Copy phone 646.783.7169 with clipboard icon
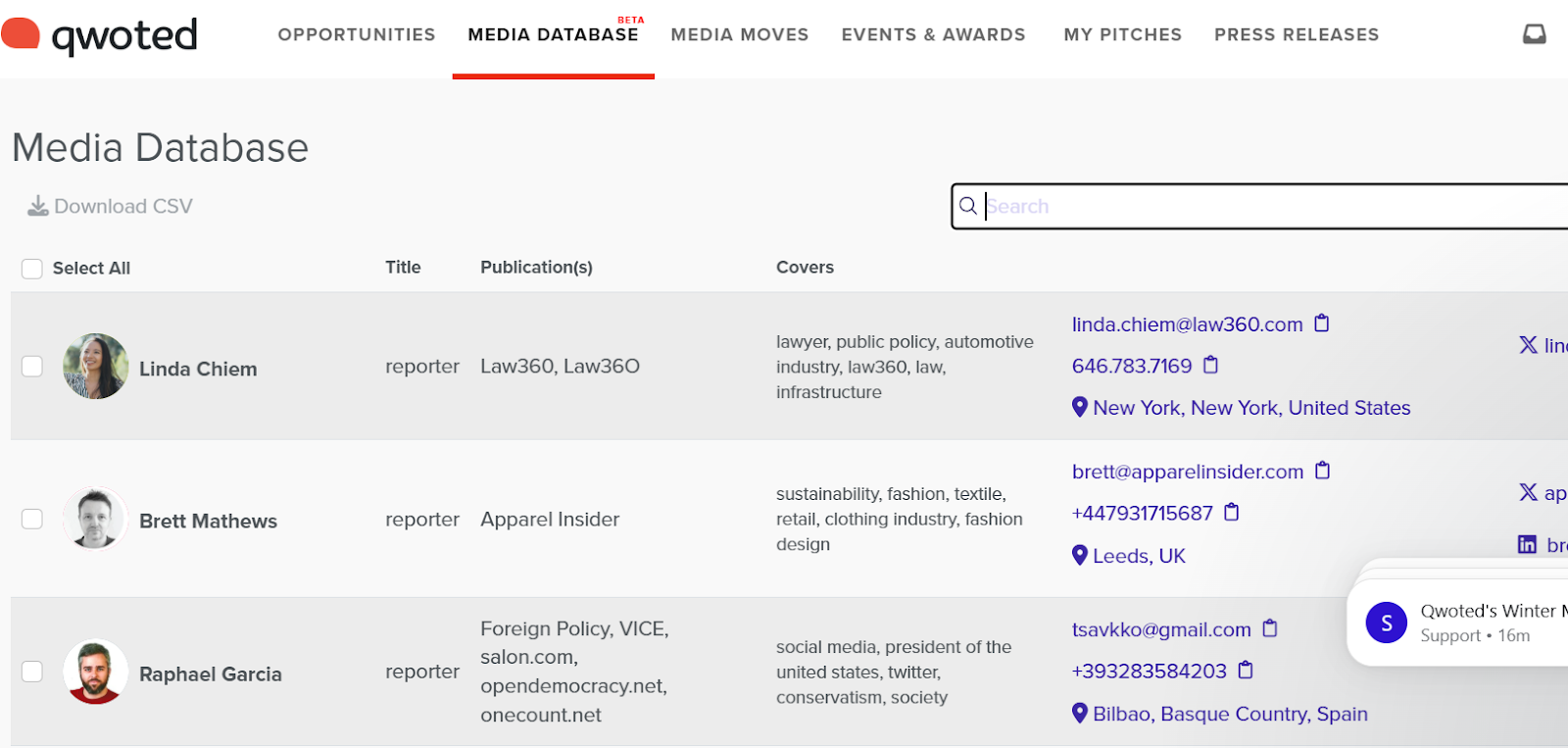 click(1210, 366)
